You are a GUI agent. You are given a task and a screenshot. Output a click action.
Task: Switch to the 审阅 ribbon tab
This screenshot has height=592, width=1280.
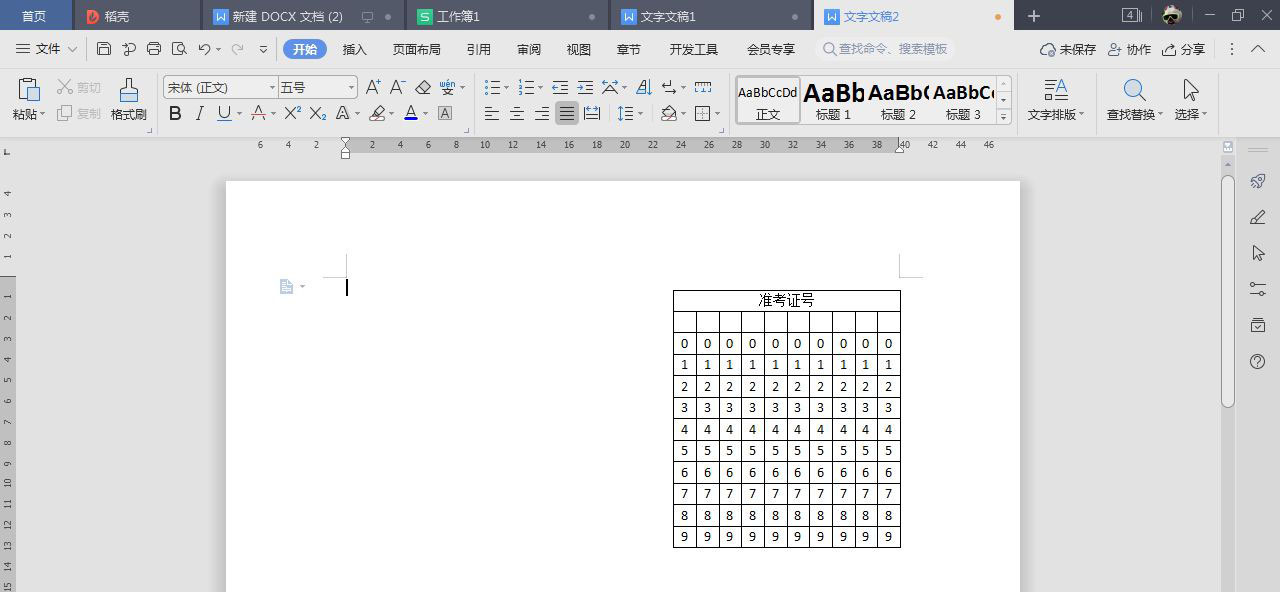click(529, 49)
